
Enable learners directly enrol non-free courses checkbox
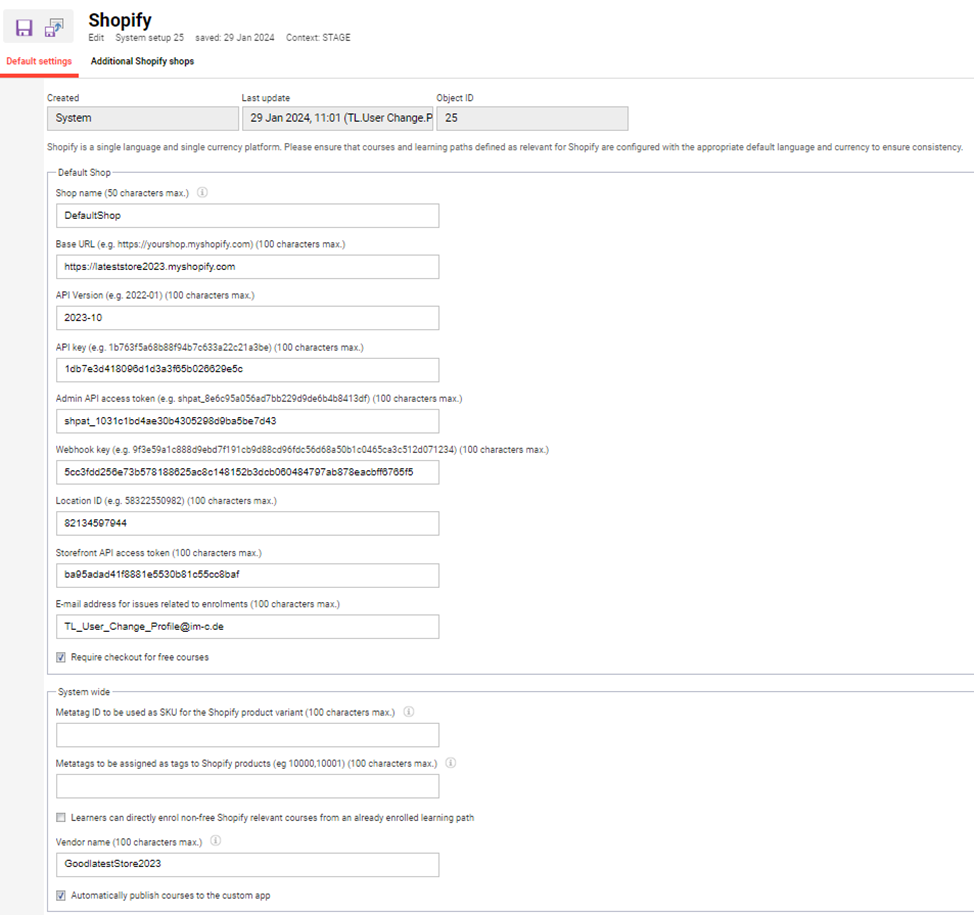tap(61, 818)
